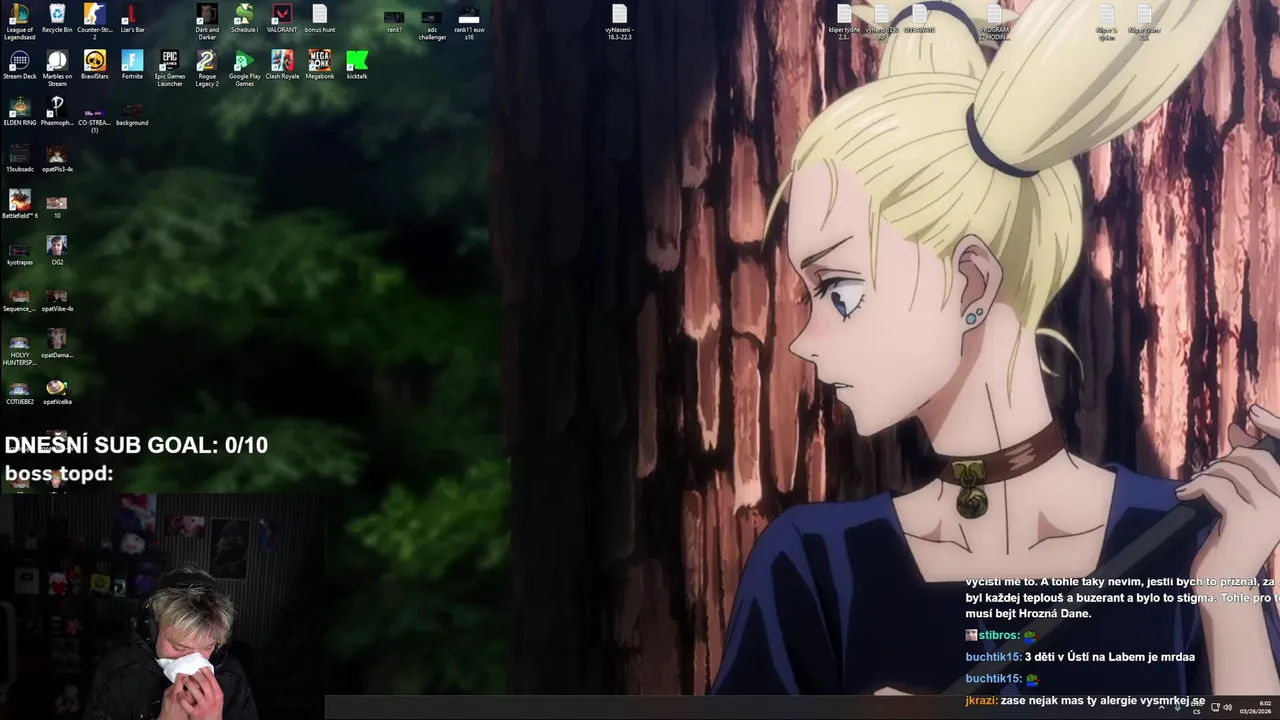
Task: Launch BrawlStars shortcut
Action: (94, 65)
